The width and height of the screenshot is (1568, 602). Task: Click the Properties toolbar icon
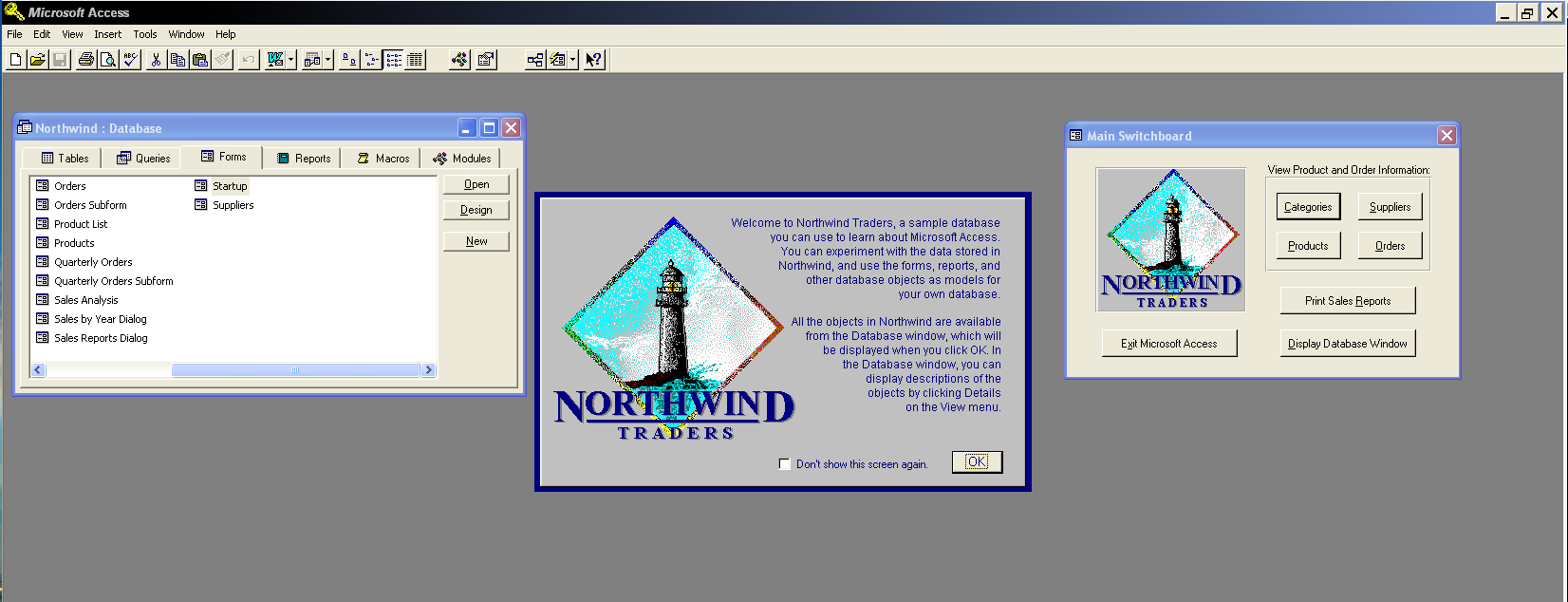click(x=486, y=60)
